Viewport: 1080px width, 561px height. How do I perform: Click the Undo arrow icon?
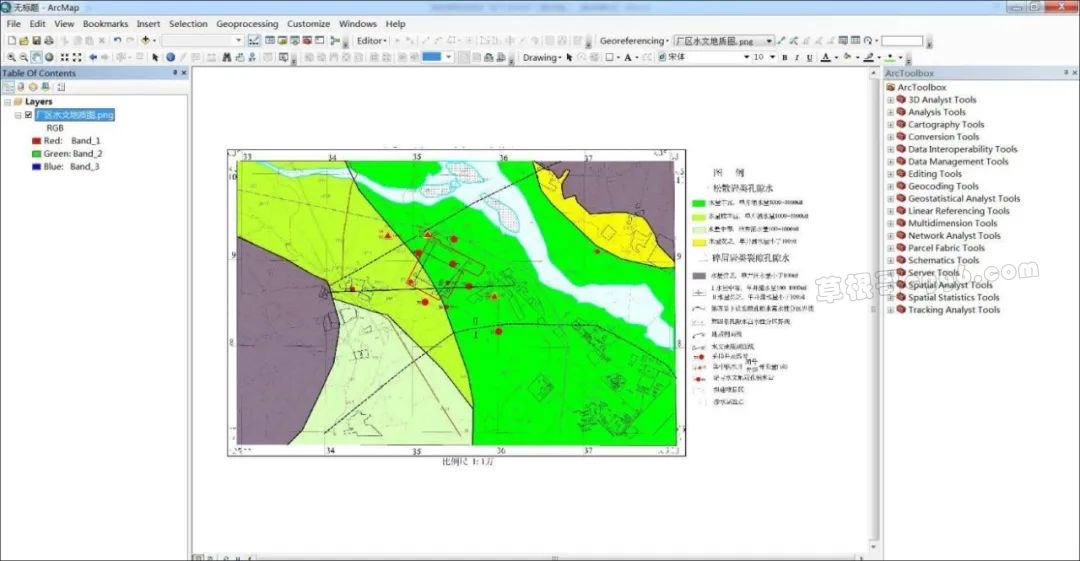[117, 41]
